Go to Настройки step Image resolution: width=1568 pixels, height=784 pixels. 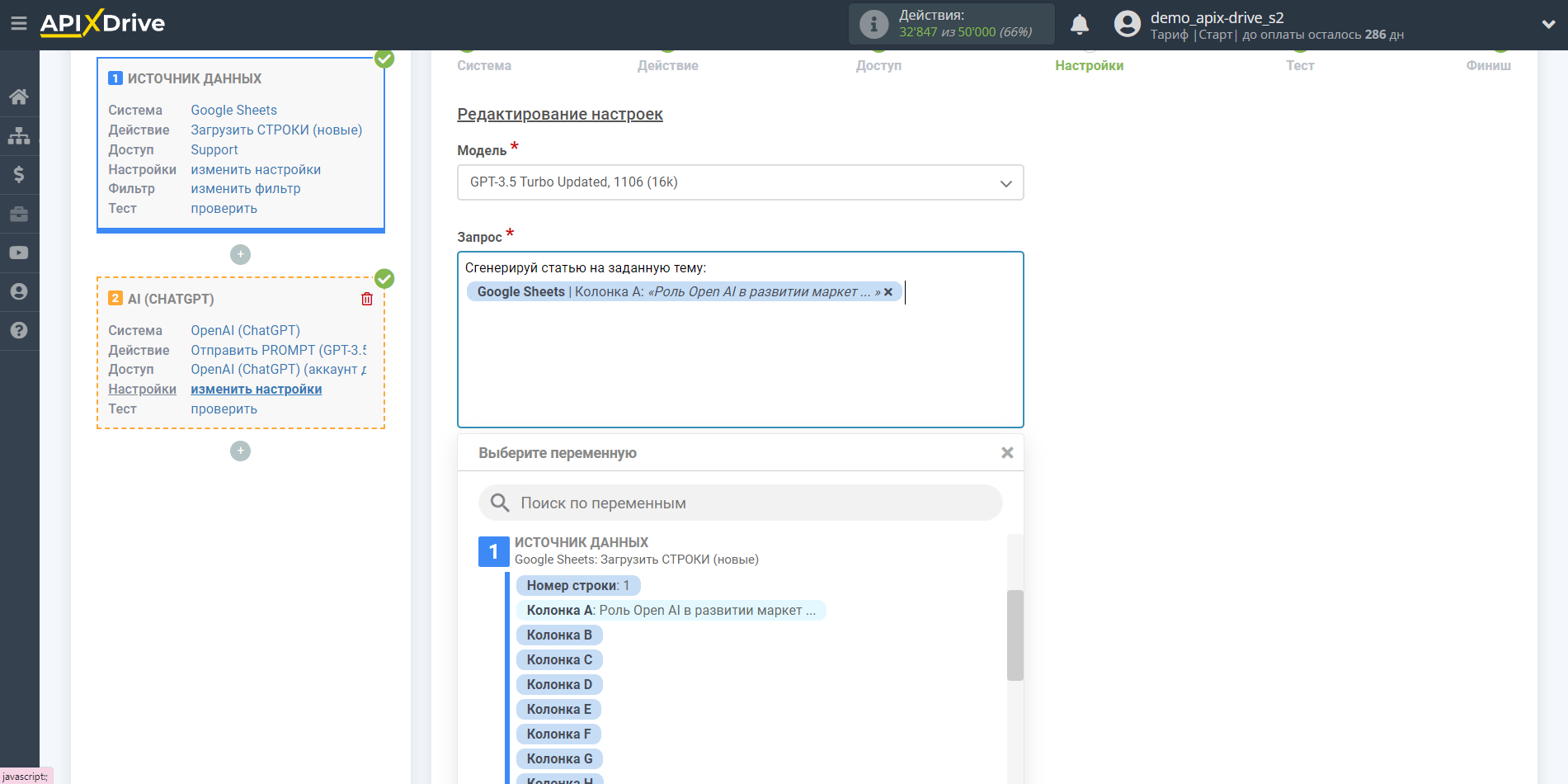tap(1089, 65)
